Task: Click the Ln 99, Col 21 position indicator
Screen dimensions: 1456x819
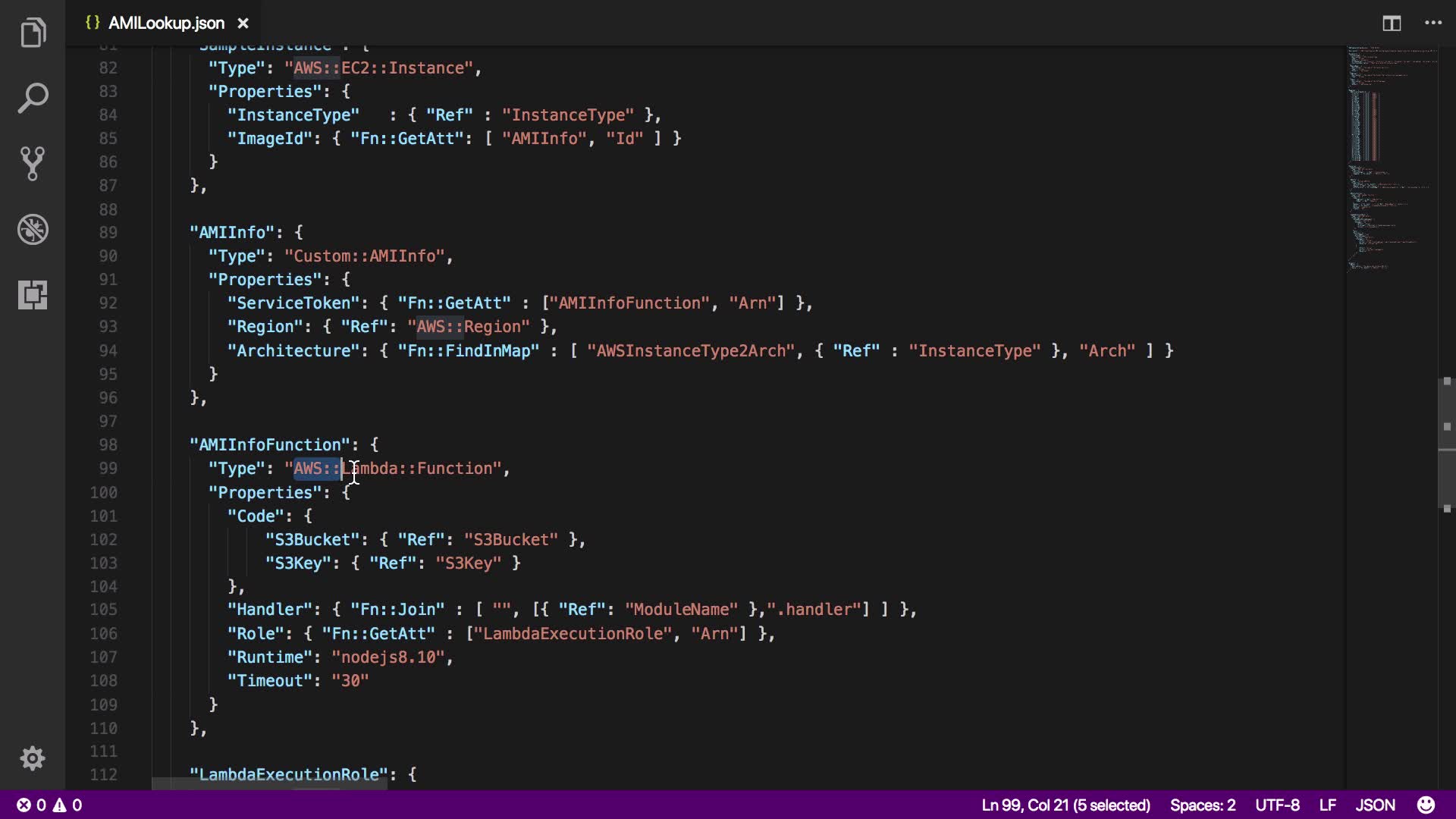Action: [1065, 805]
